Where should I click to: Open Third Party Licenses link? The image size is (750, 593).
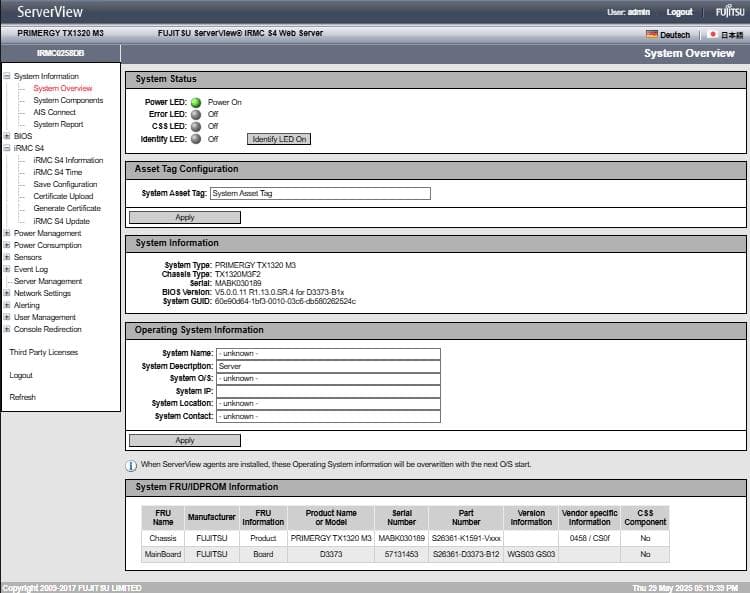[43, 352]
